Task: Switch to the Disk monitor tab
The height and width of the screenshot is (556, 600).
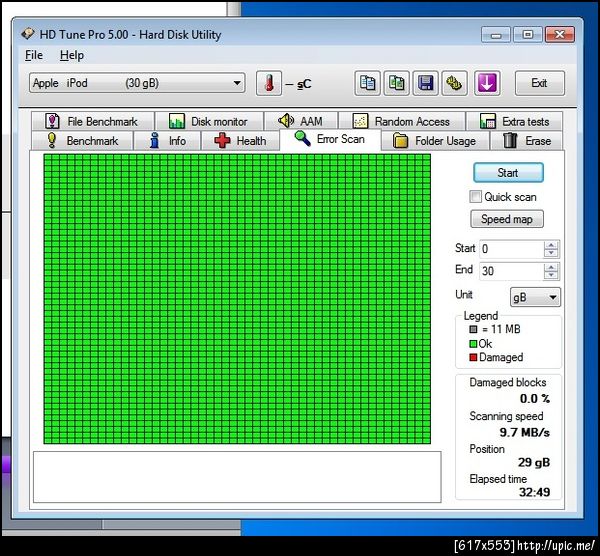Action: (x=209, y=121)
